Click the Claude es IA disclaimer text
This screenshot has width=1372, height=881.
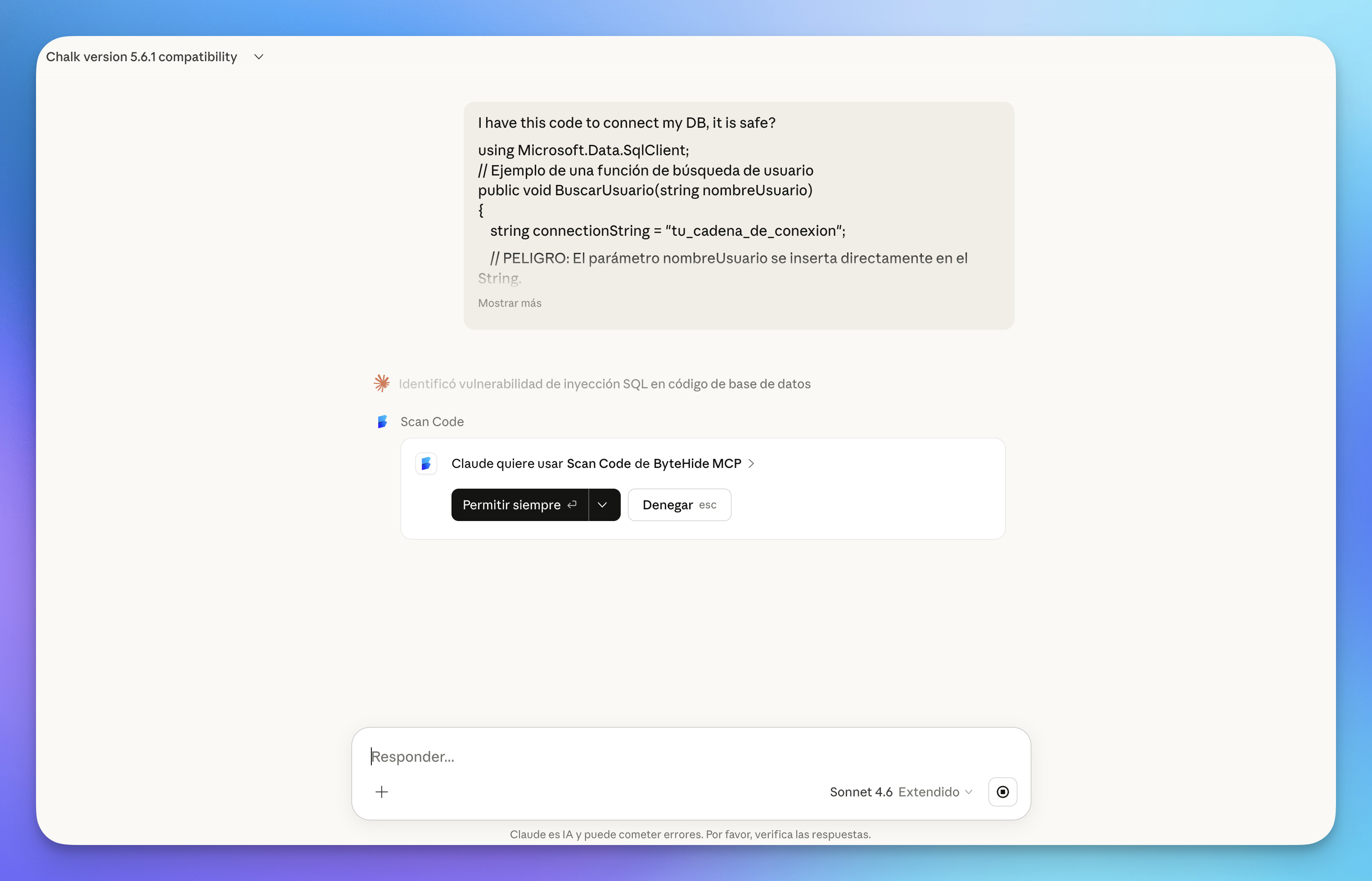(690, 834)
